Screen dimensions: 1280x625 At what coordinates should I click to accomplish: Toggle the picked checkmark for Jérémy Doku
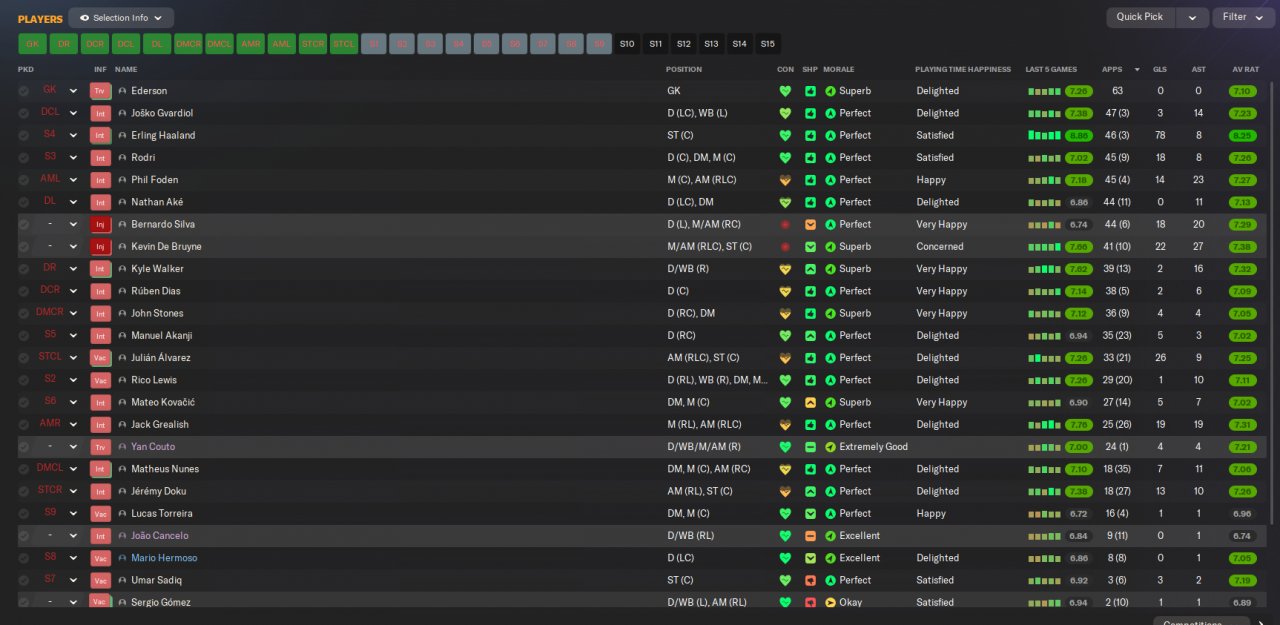click(24, 491)
